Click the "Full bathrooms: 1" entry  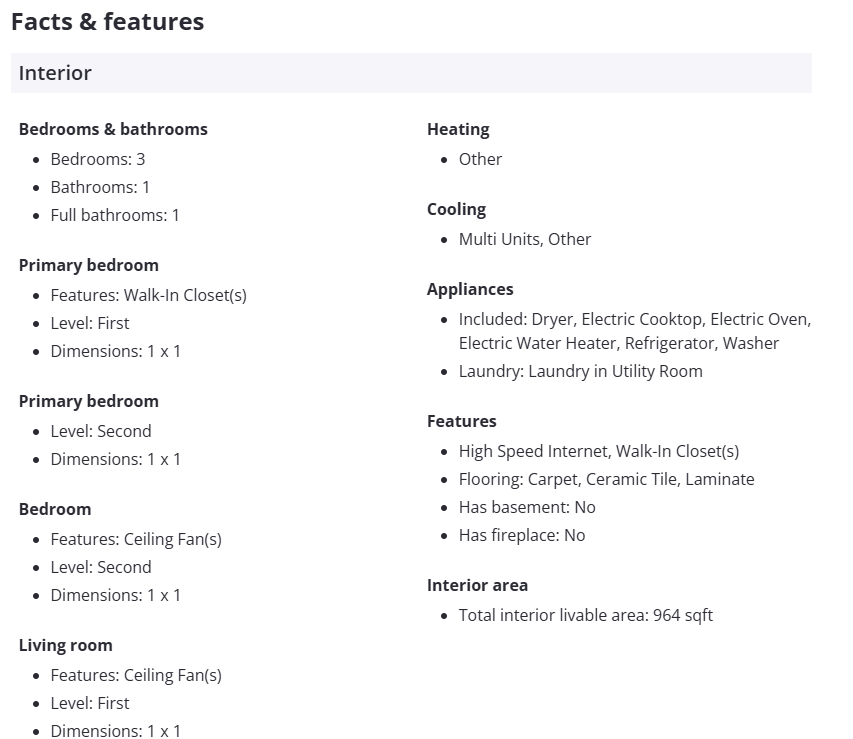pyautogui.click(x=115, y=215)
